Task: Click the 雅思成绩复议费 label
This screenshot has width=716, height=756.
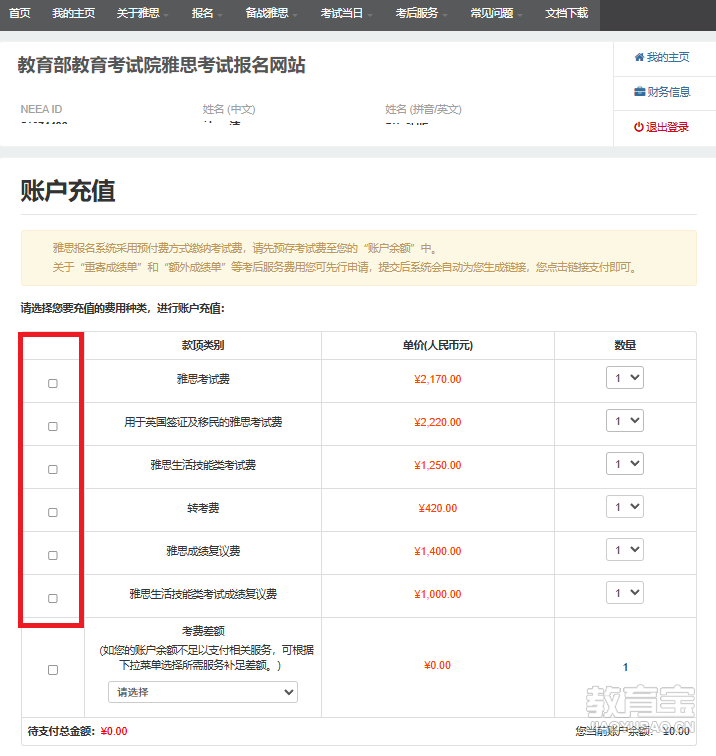Action: 203,551
